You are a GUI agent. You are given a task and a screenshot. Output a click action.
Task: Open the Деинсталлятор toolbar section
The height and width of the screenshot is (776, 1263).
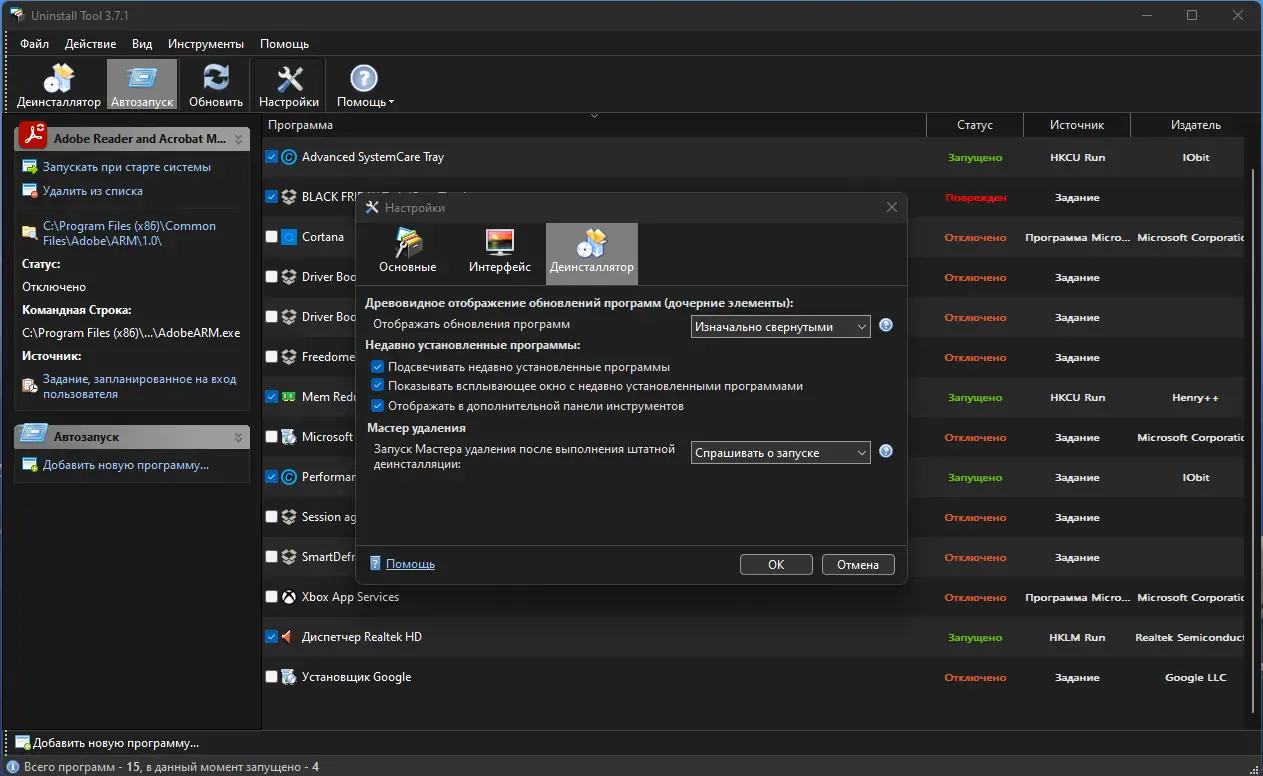click(59, 85)
